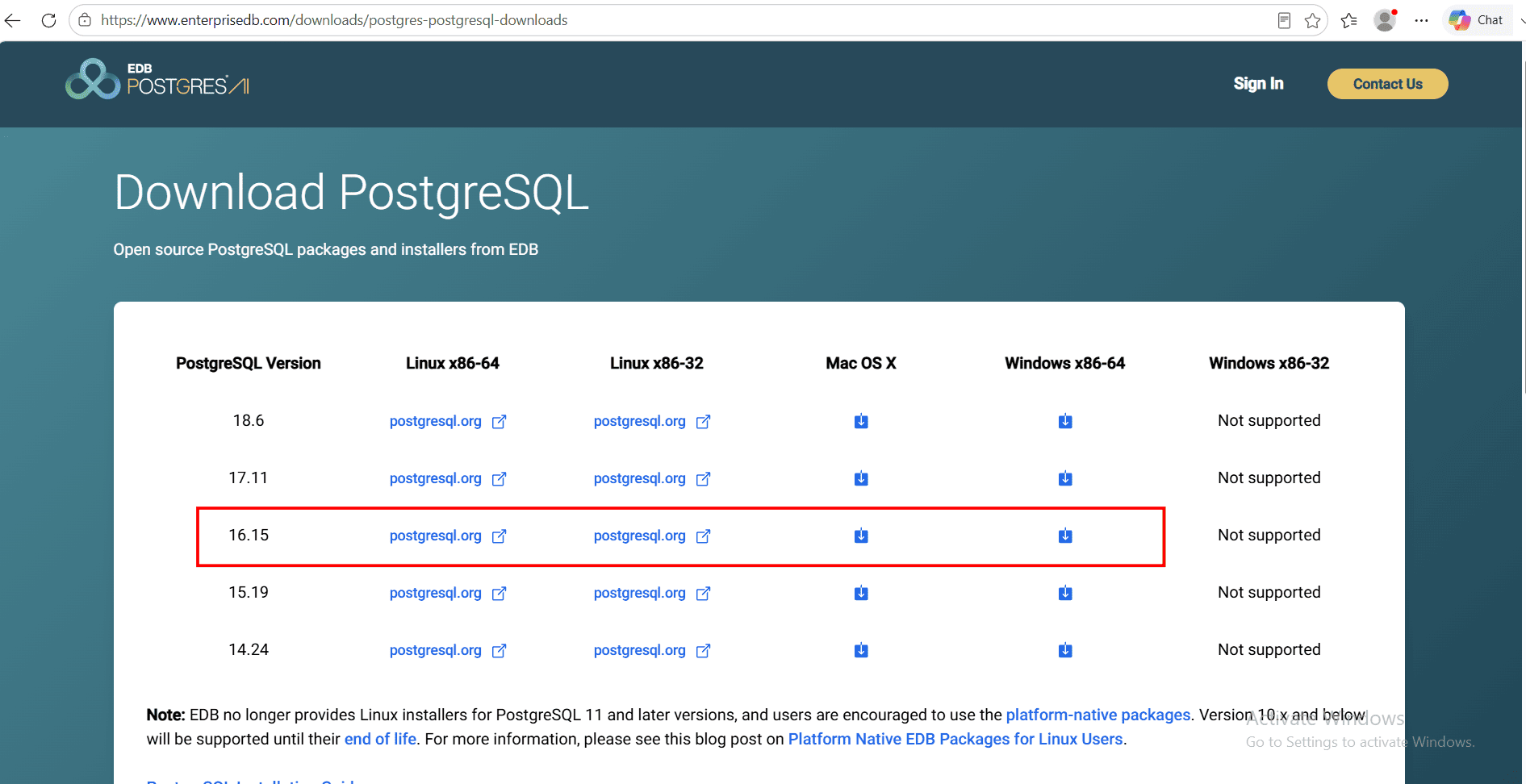This screenshot has width=1526, height=784.
Task: Download PostgreSQL 17.11 for Mac OS X
Action: [x=861, y=478]
